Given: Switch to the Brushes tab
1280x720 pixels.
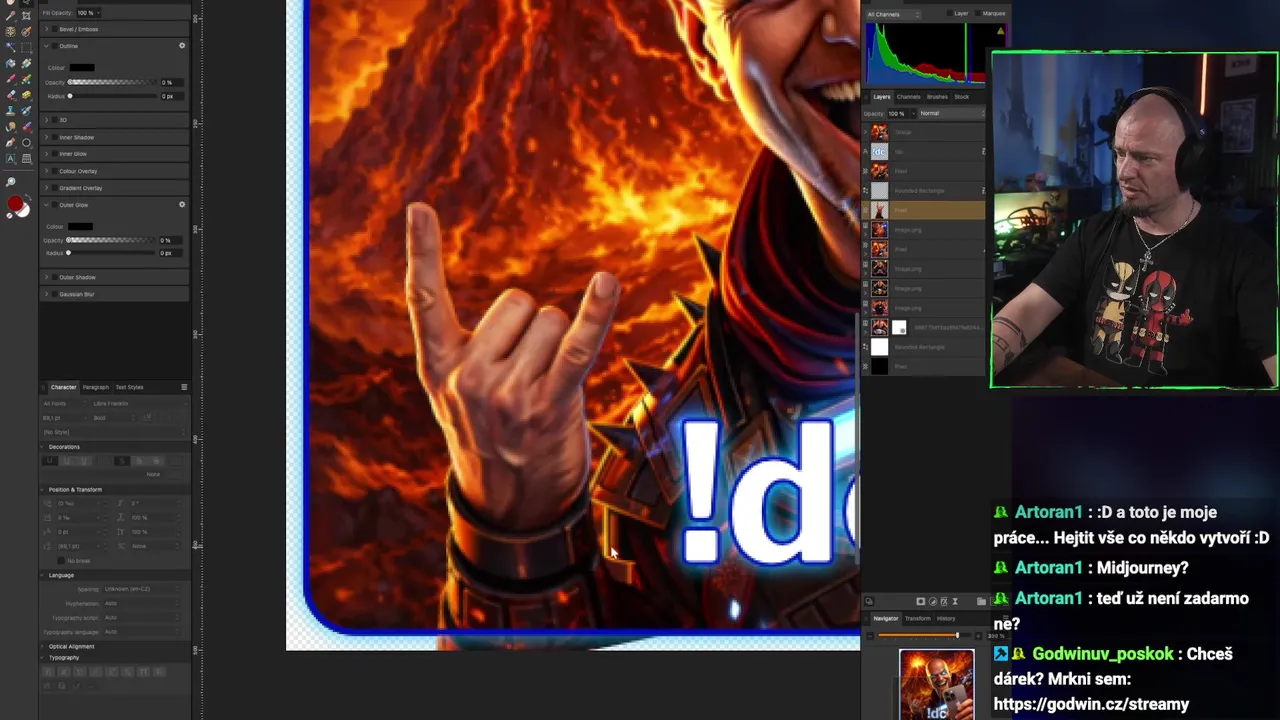Looking at the screenshot, I should point(937,97).
